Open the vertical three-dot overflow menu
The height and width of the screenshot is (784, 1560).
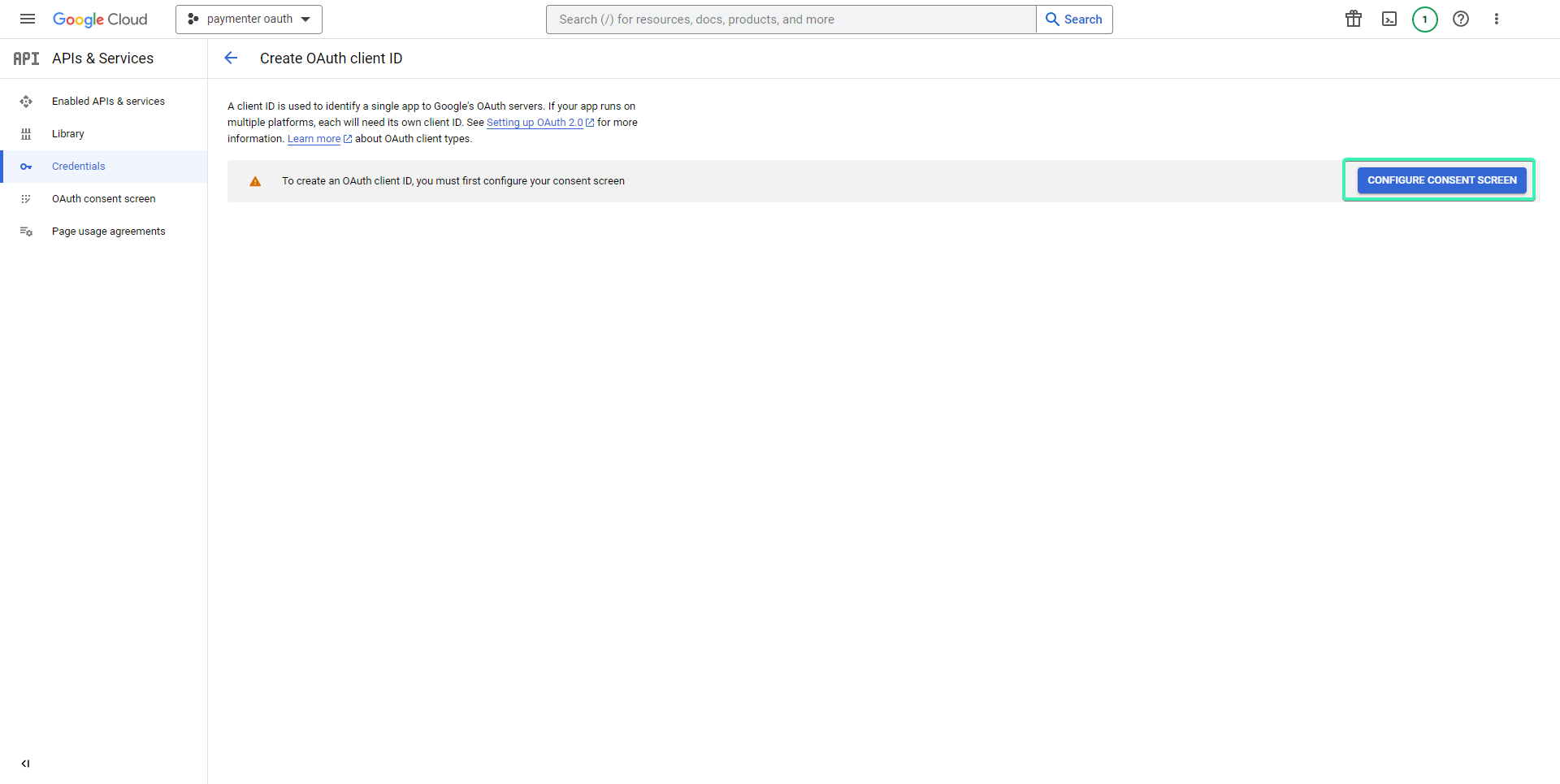pos(1497,19)
